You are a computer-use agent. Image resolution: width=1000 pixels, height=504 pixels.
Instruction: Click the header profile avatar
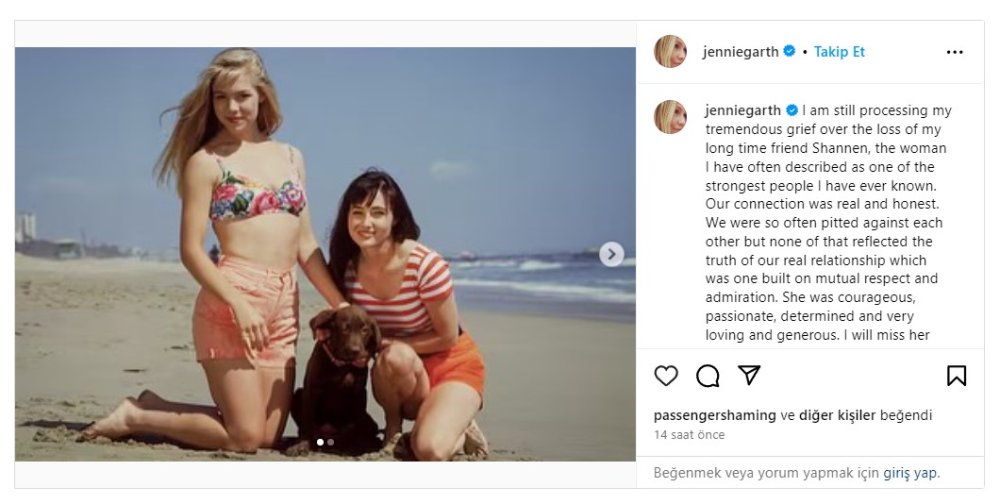click(670, 52)
